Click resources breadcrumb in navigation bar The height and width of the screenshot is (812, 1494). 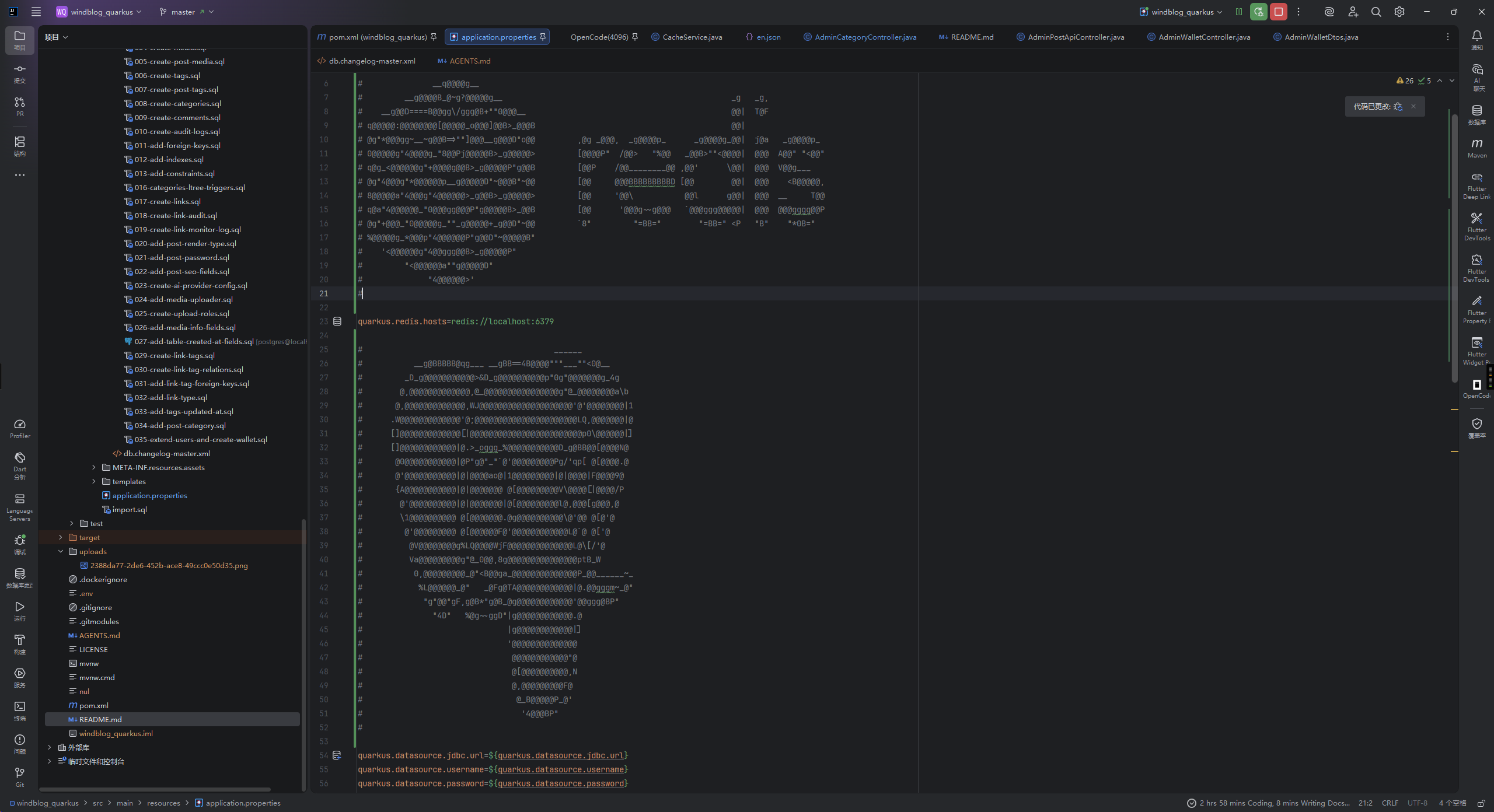(163, 803)
